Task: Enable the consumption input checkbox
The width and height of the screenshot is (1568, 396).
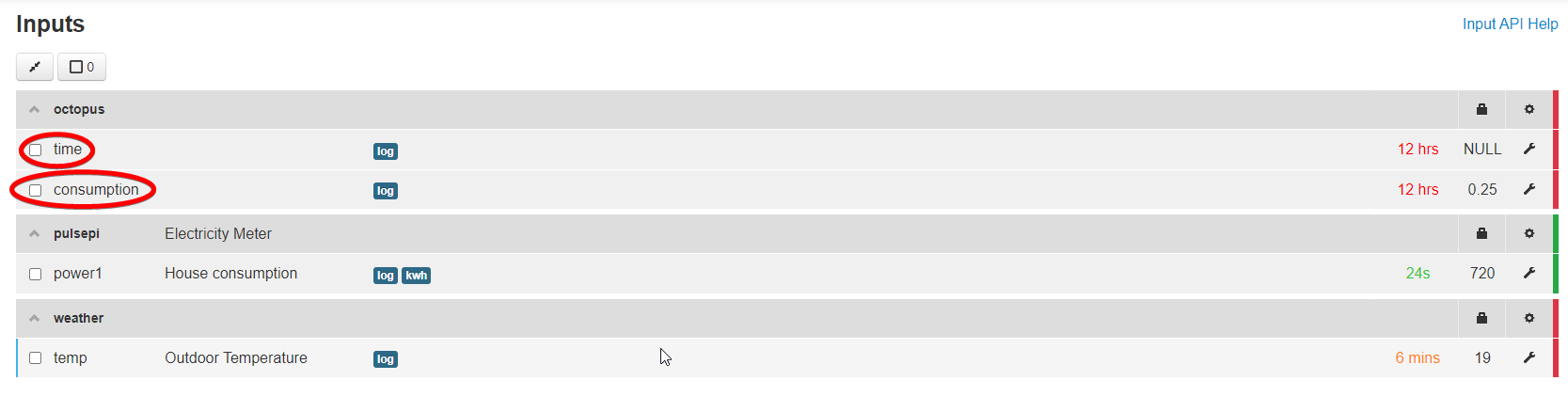Action: click(x=35, y=190)
